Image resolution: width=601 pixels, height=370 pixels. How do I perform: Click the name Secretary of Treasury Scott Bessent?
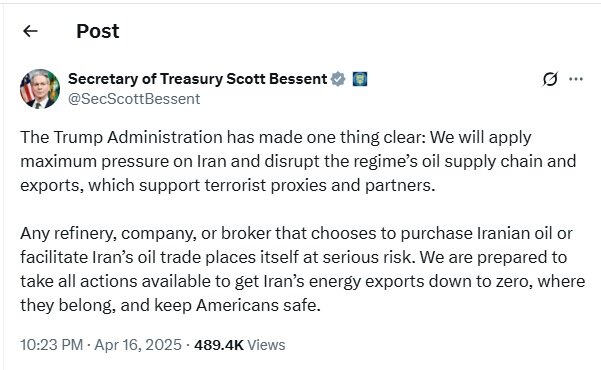[x=197, y=79]
